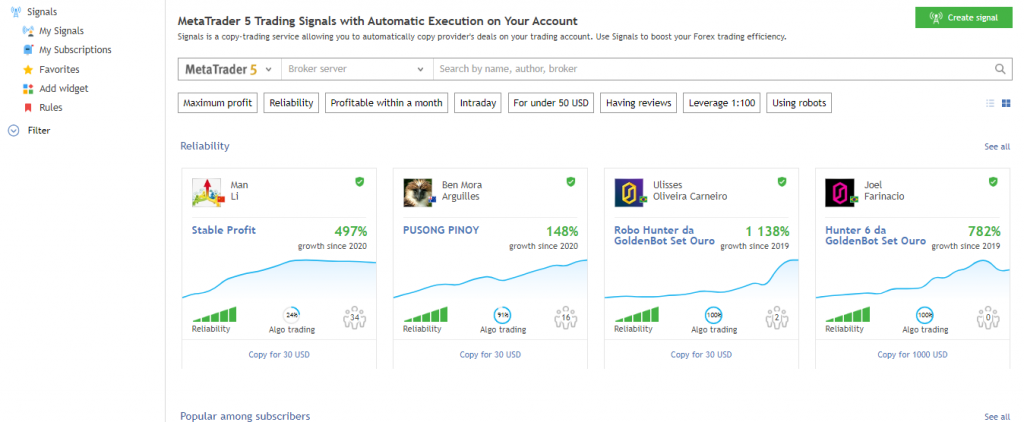Click Ben Mora Arguilles' avatar image
Screen dimensions: 1024x422
pyautogui.click(x=419, y=193)
